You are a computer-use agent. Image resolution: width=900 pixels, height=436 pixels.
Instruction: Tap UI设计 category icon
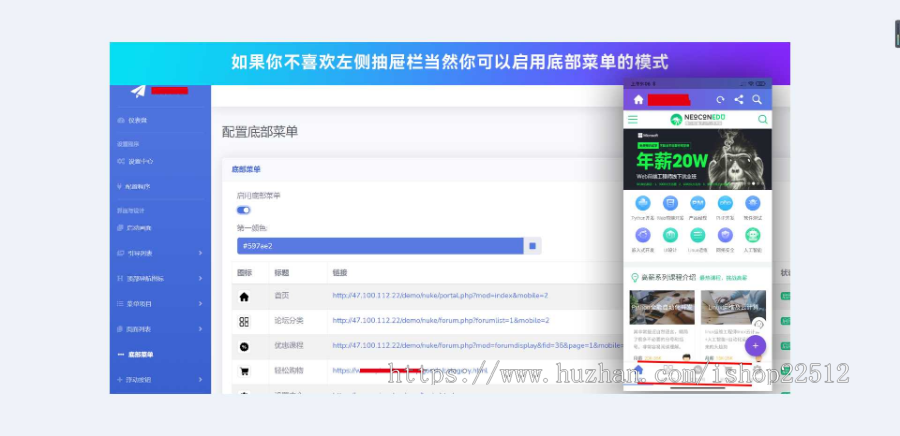point(670,235)
